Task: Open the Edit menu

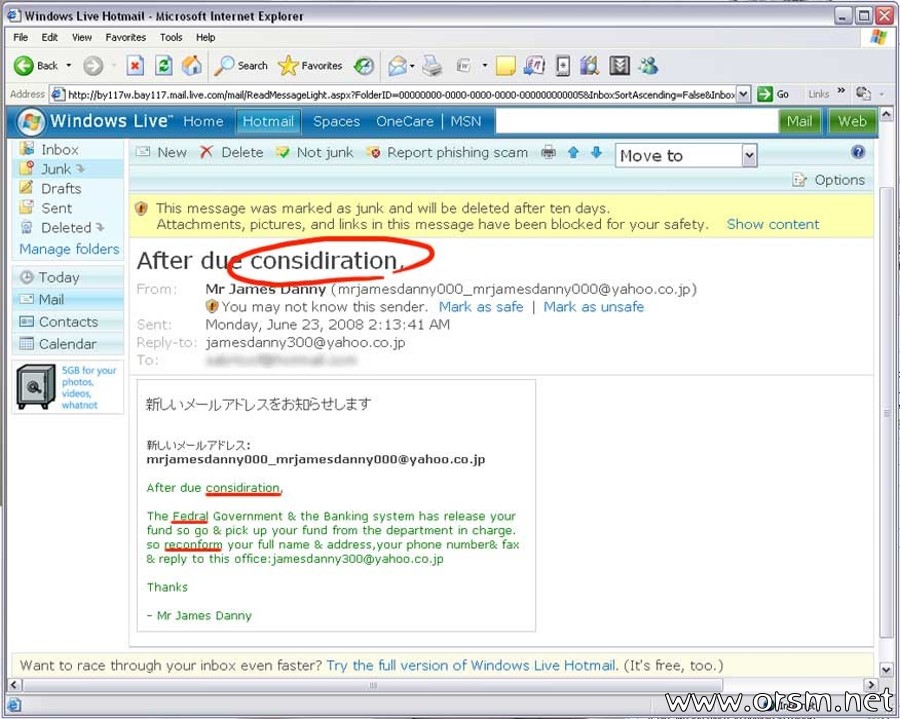Action: (49, 37)
